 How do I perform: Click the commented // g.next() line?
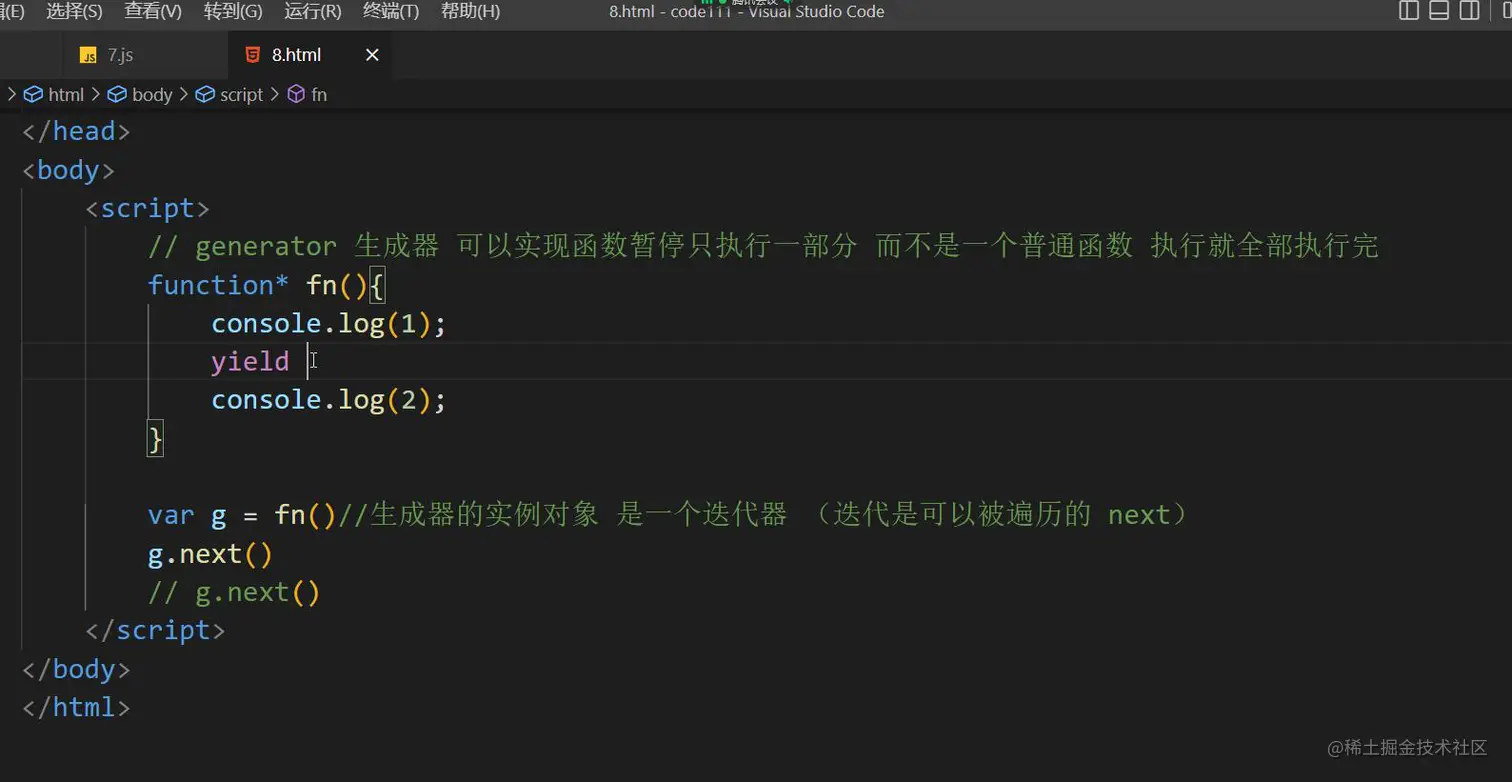234,592
